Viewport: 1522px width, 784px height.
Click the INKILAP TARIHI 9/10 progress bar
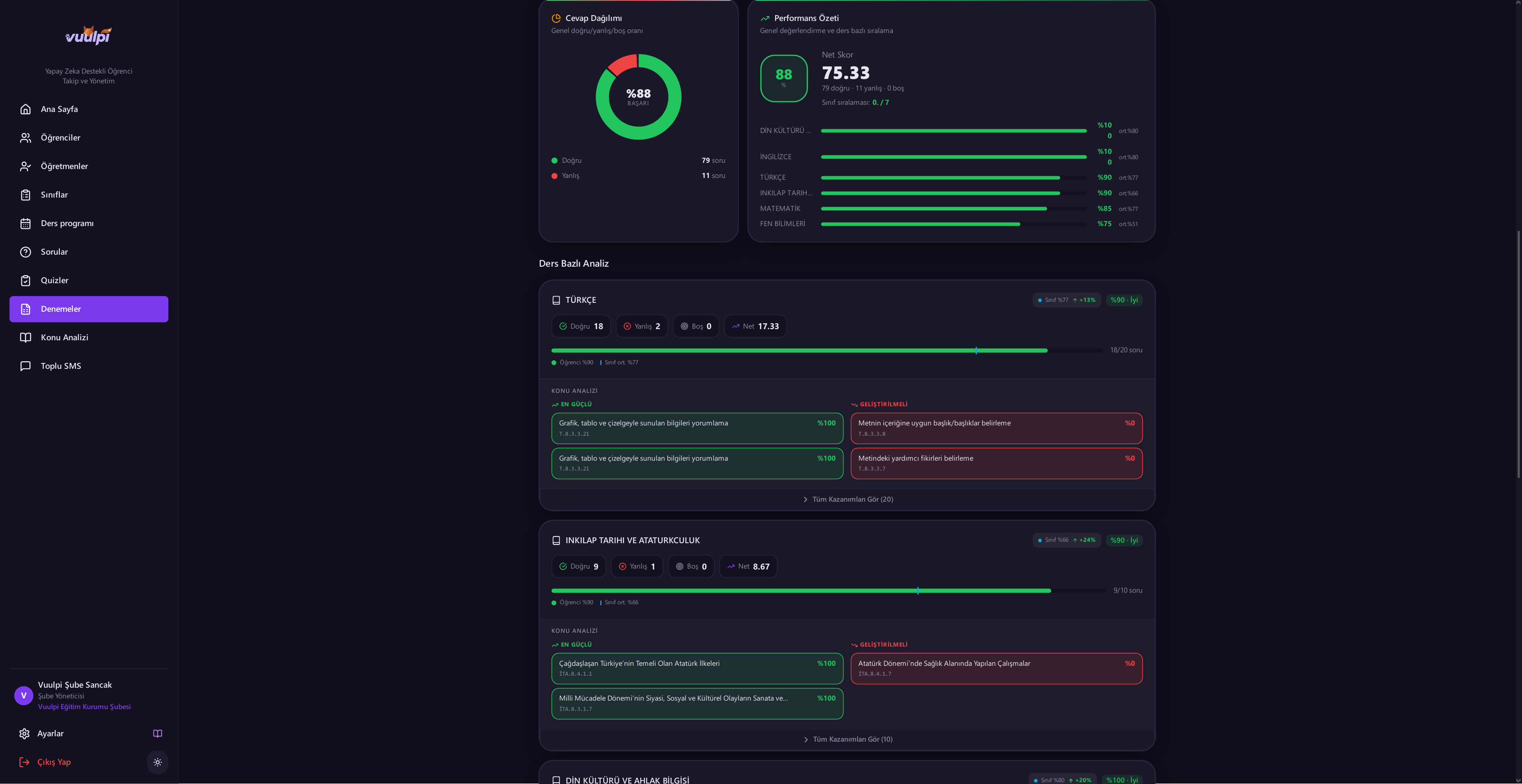pyautogui.click(x=828, y=591)
